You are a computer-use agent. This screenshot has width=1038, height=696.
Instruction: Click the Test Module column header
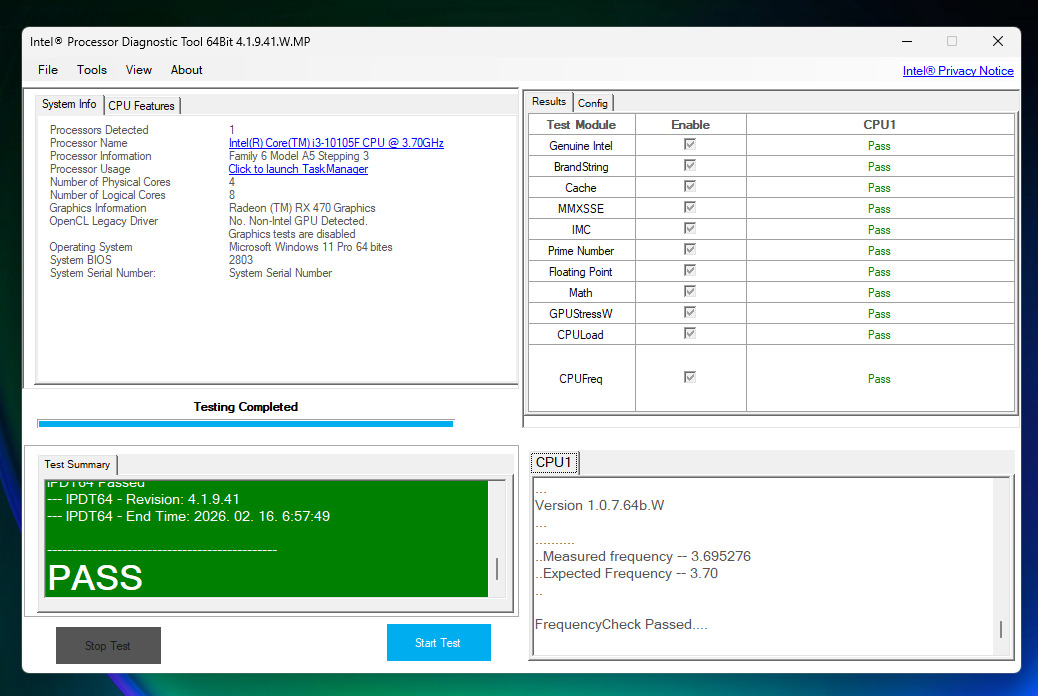(581, 124)
